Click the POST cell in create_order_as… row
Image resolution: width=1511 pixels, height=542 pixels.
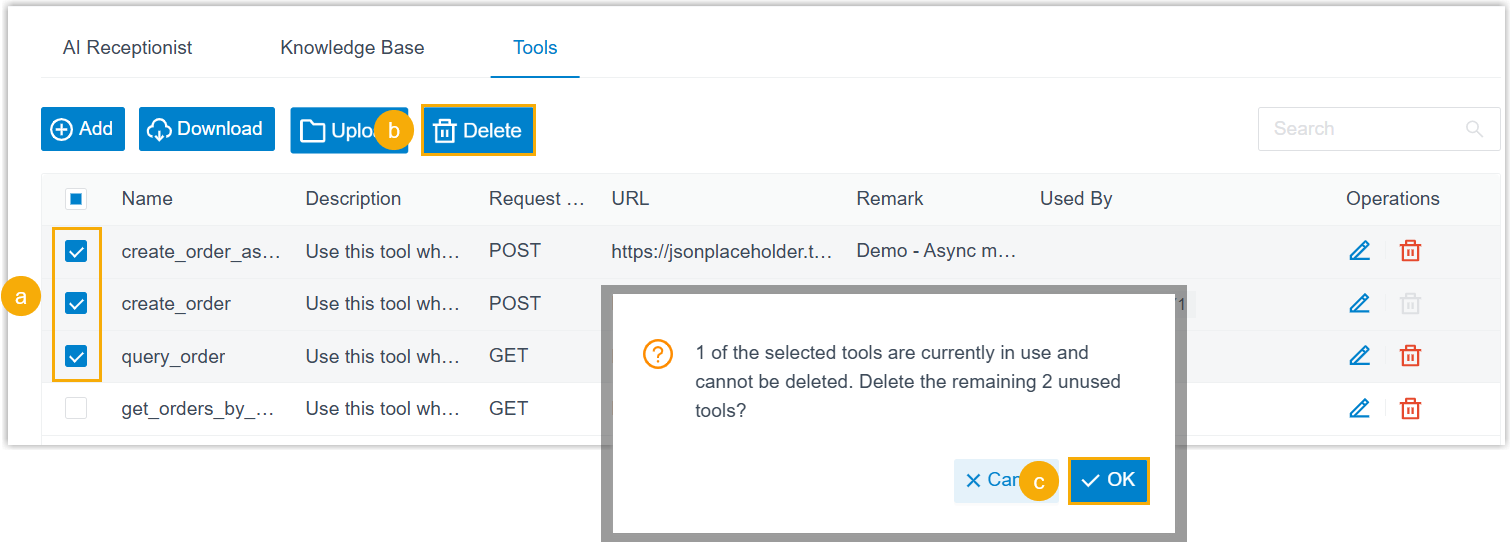click(x=515, y=251)
